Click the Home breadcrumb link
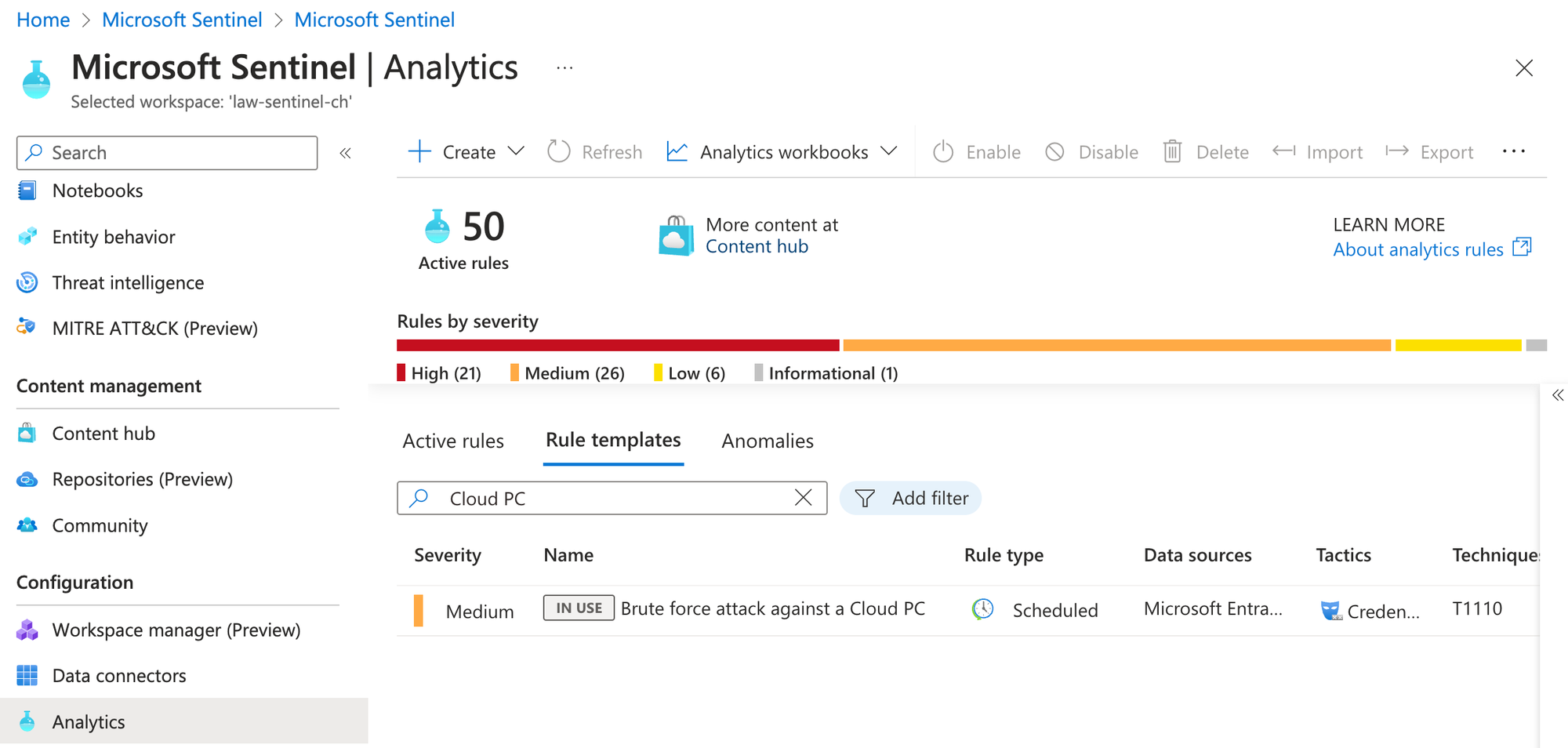This screenshot has height=748, width=1568. coord(43,20)
